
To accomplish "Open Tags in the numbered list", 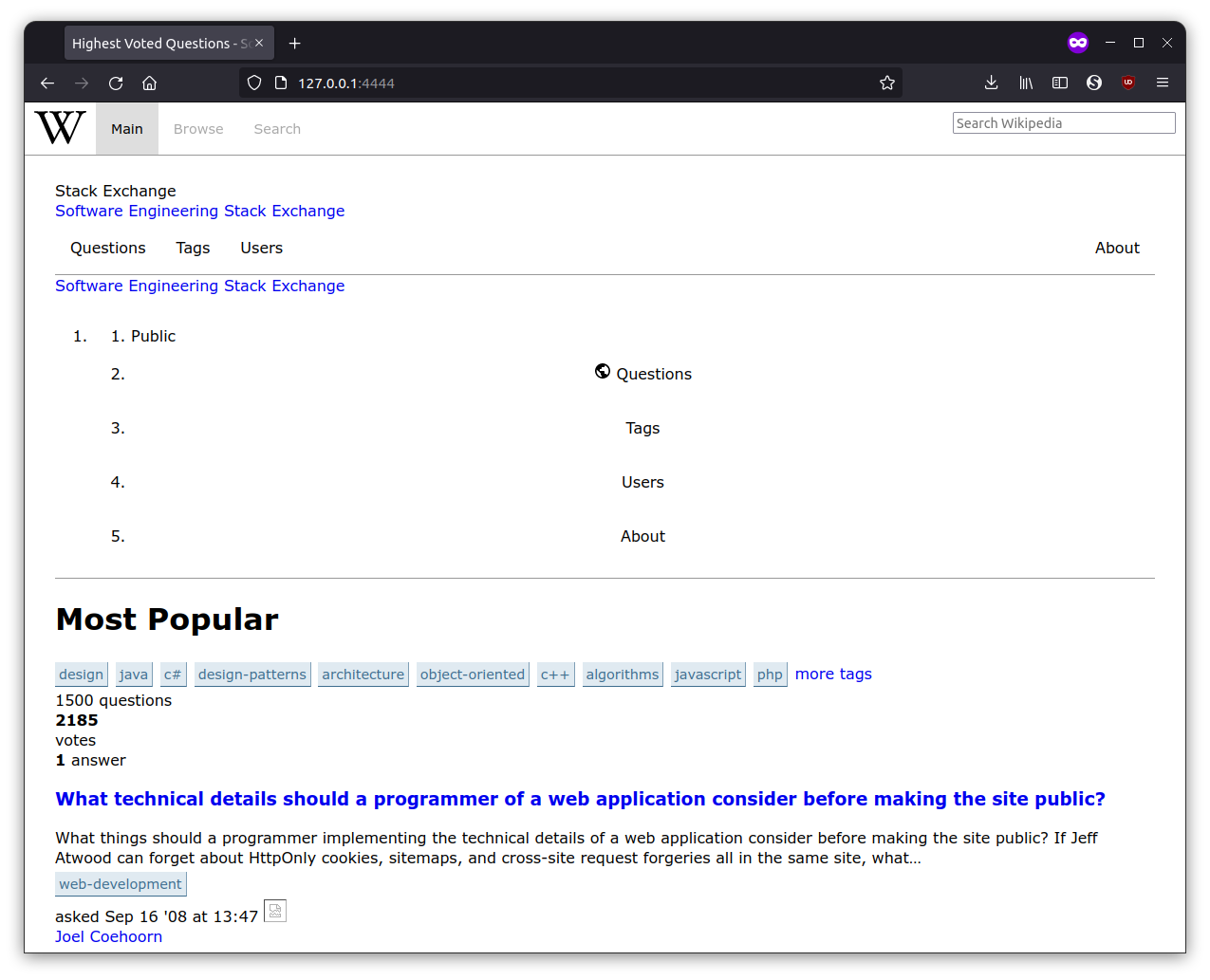I will 642,428.
